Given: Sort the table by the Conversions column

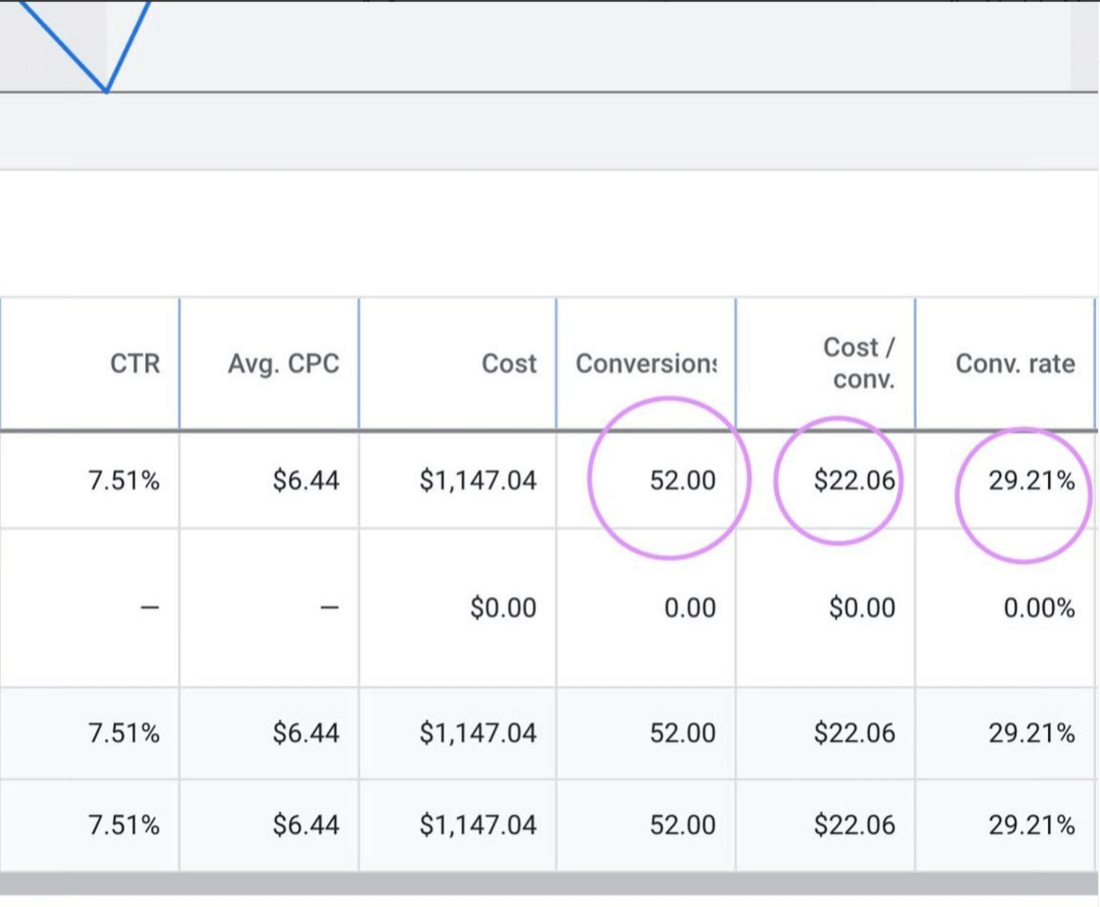Looking at the screenshot, I should coord(646,364).
